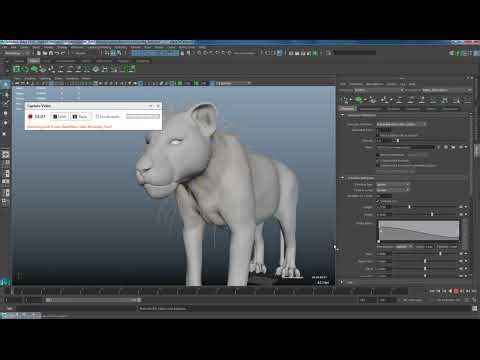
Task: Toggle the checkbox in the Capture Video window
Action: click(98, 116)
